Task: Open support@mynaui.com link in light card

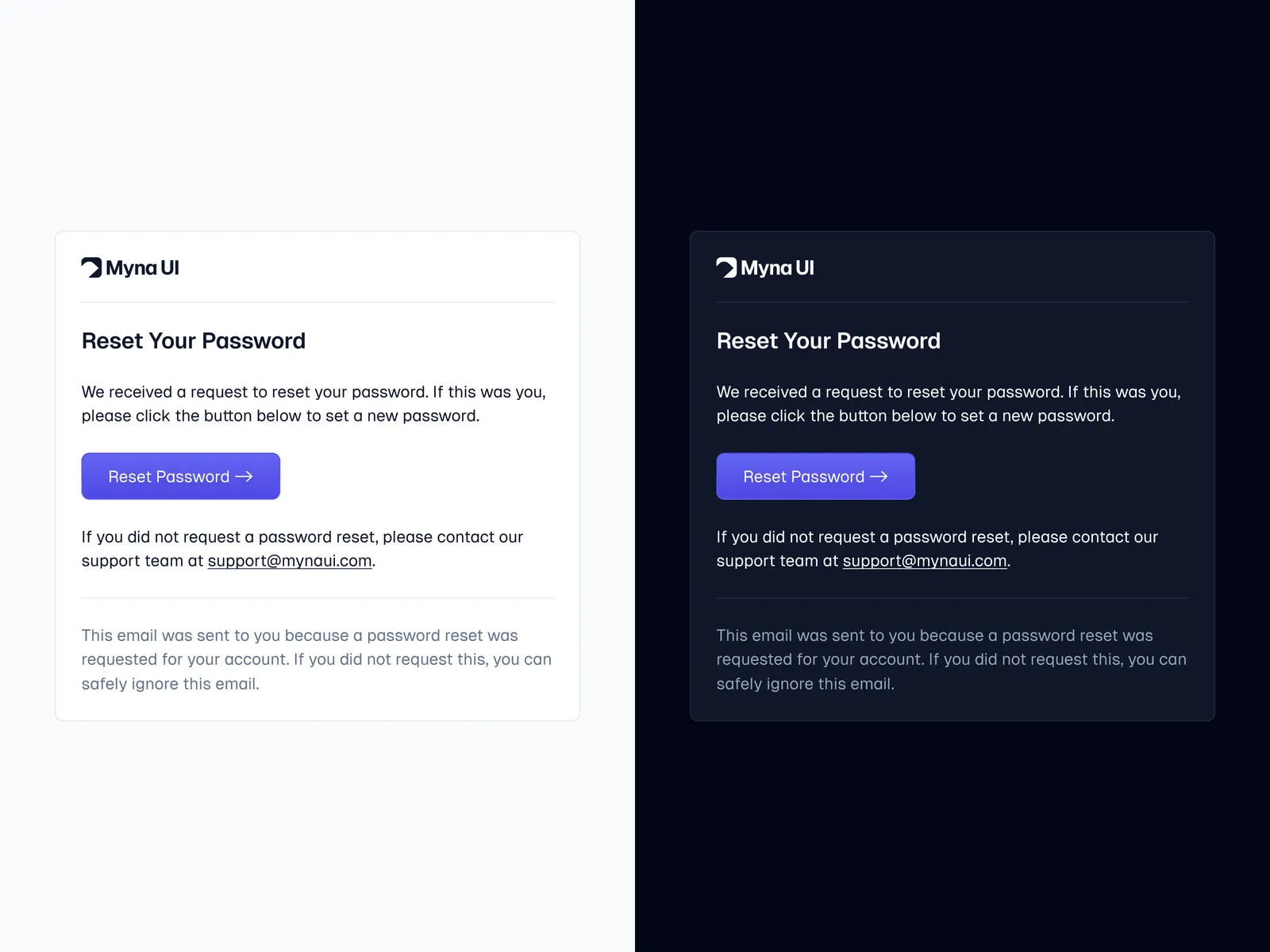Action: coord(290,561)
